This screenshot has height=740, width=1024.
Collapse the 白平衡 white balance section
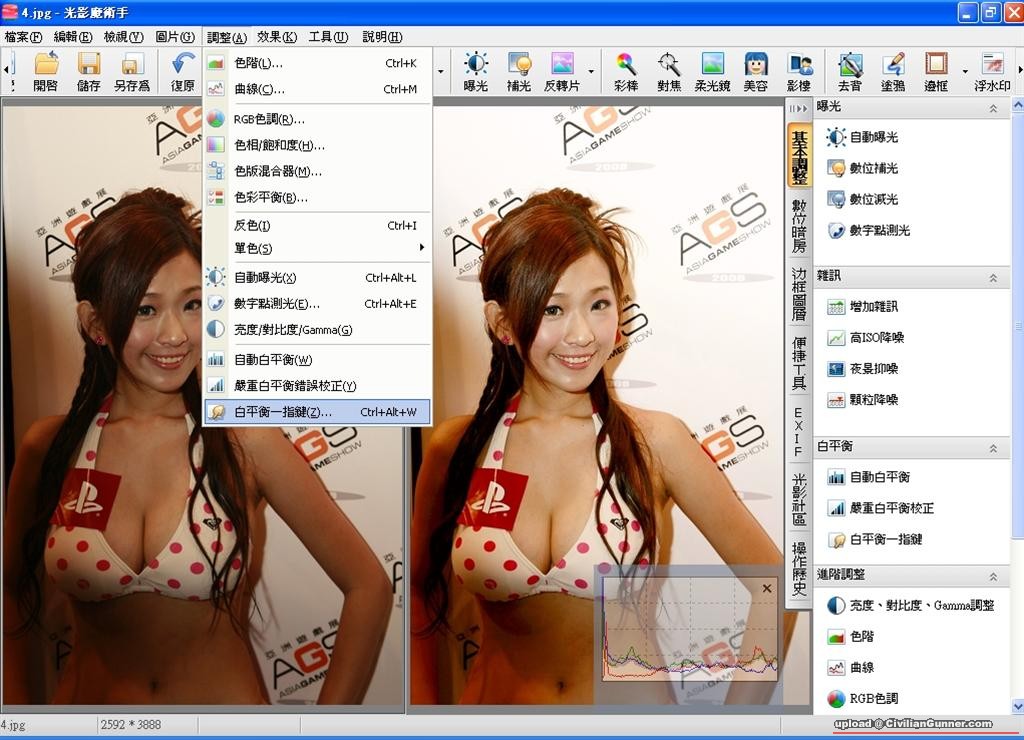pos(993,448)
